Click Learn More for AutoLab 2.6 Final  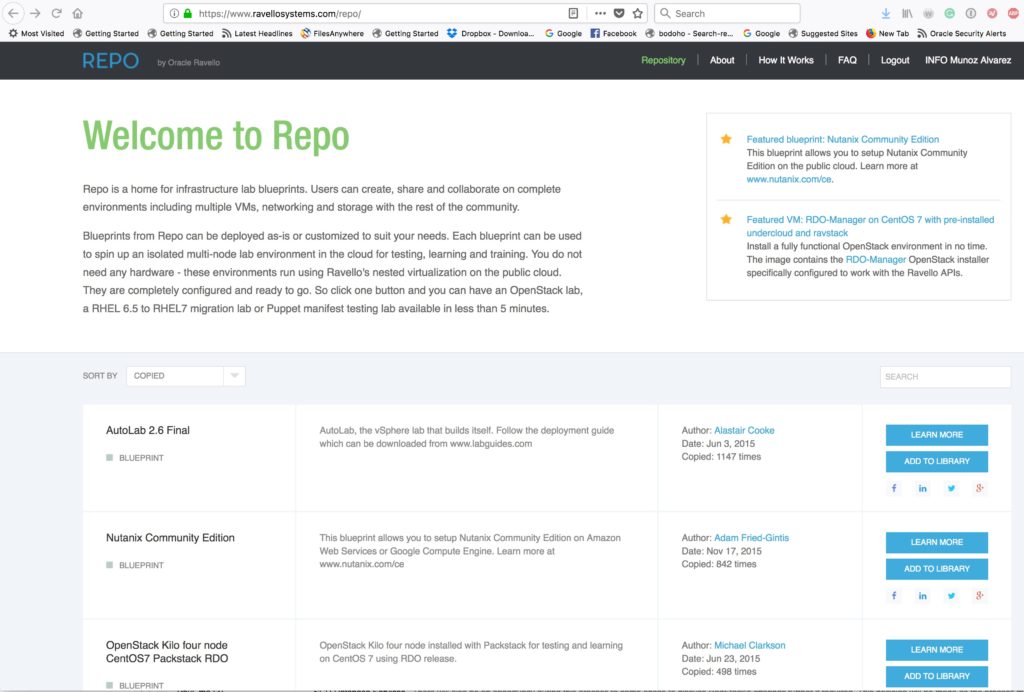936,435
